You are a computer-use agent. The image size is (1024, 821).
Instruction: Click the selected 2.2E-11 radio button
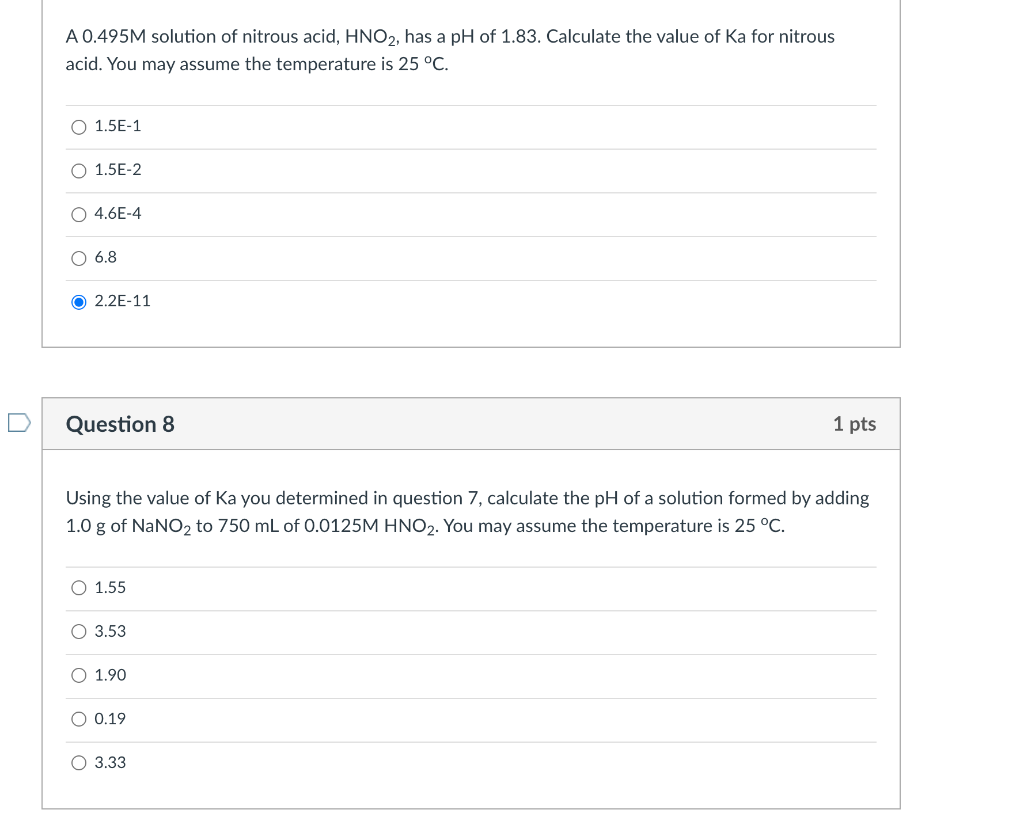pos(79,301)
